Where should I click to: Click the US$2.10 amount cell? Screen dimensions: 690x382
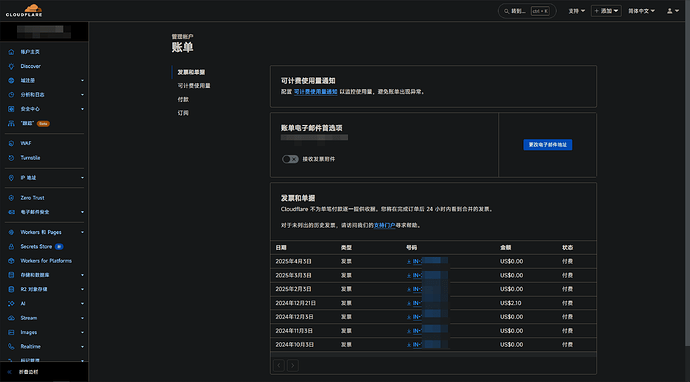[511, 303]
